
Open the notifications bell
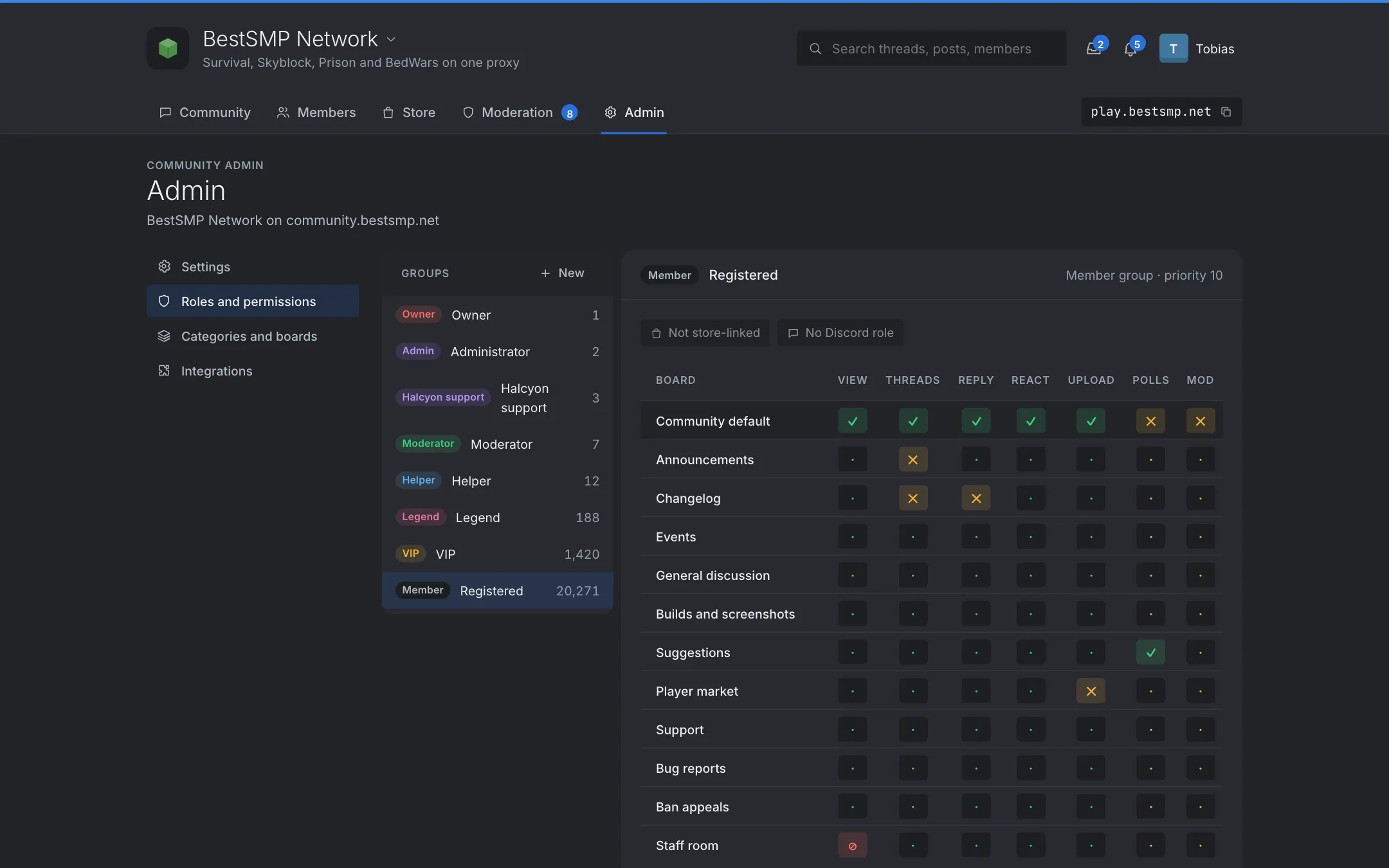[1131, 49]
